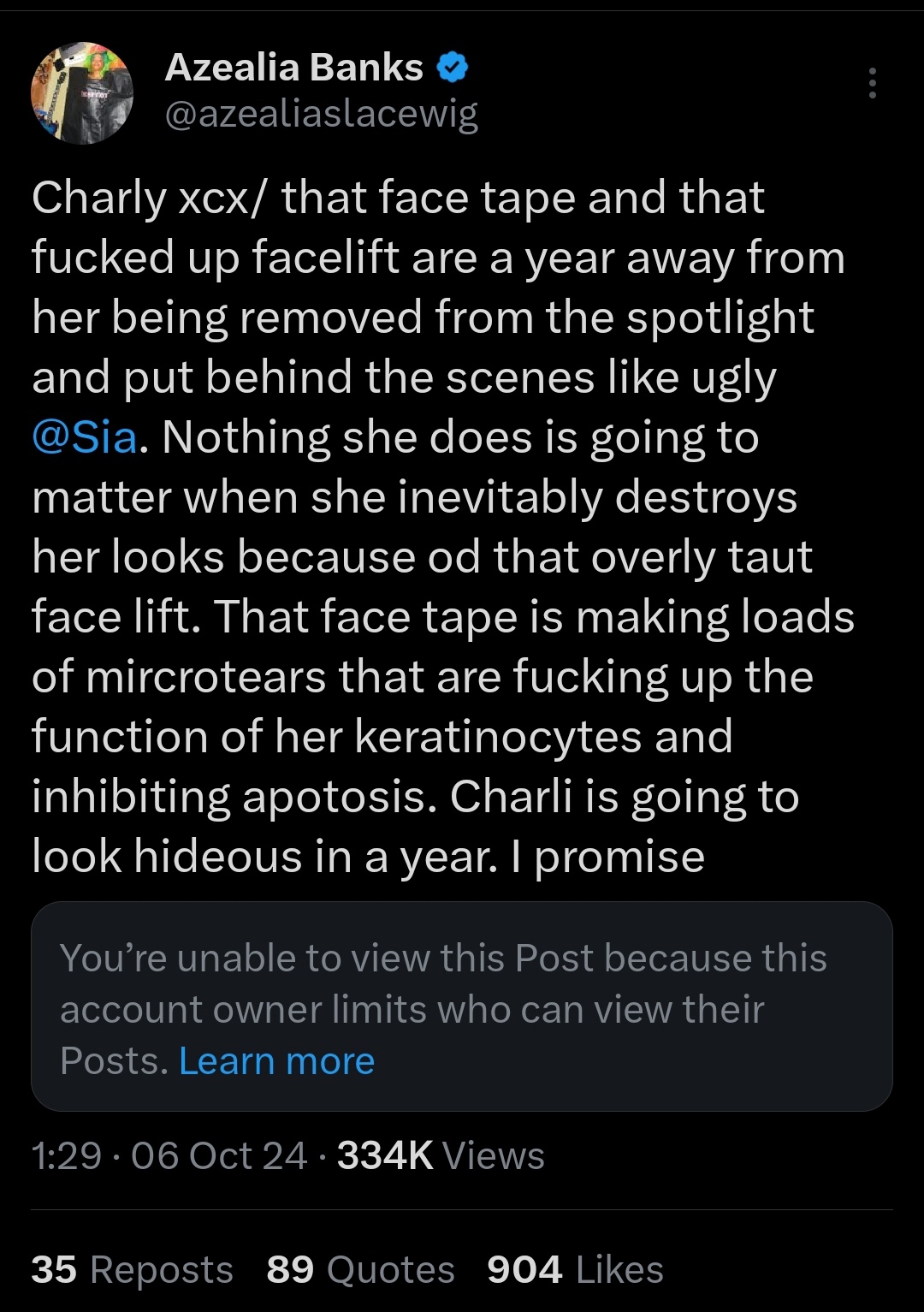Screen dimensions: 924x1312
Task: Tap the word "mircrotears" in the post
Action: [x=205, y=677]
